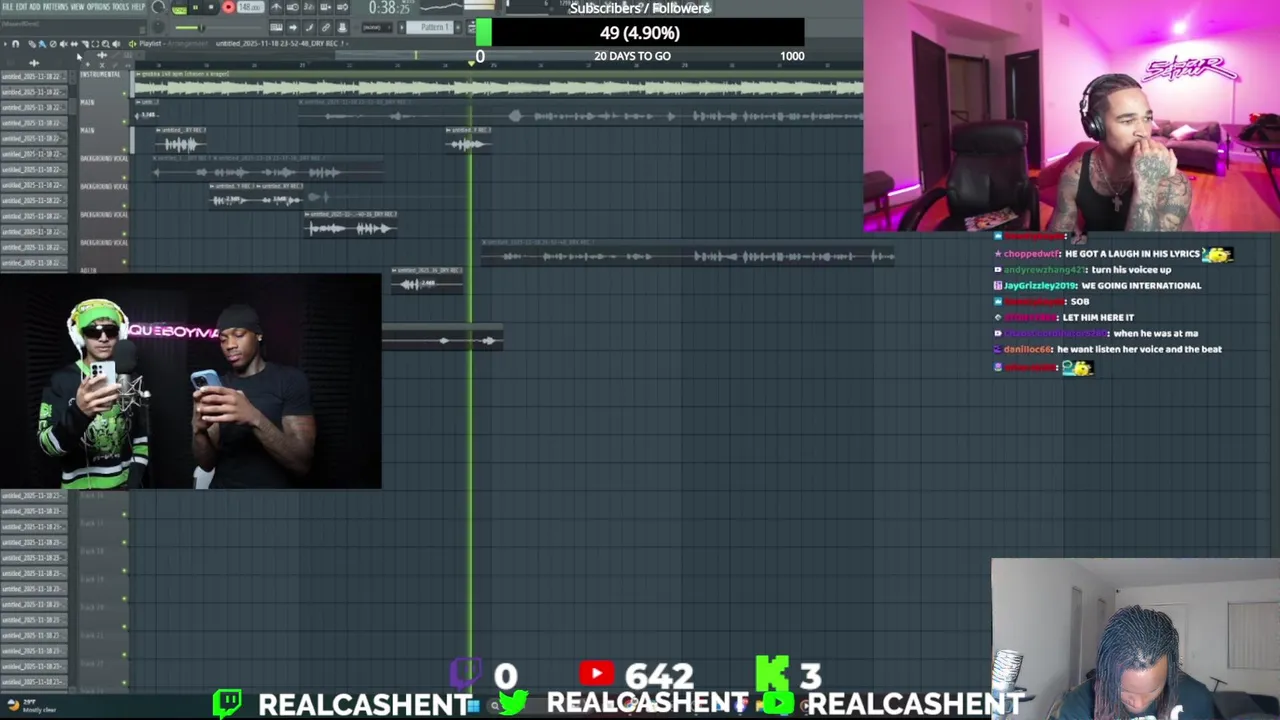Toggle the step editing arrow icon
1280x720 pixels.
(293, 27)
